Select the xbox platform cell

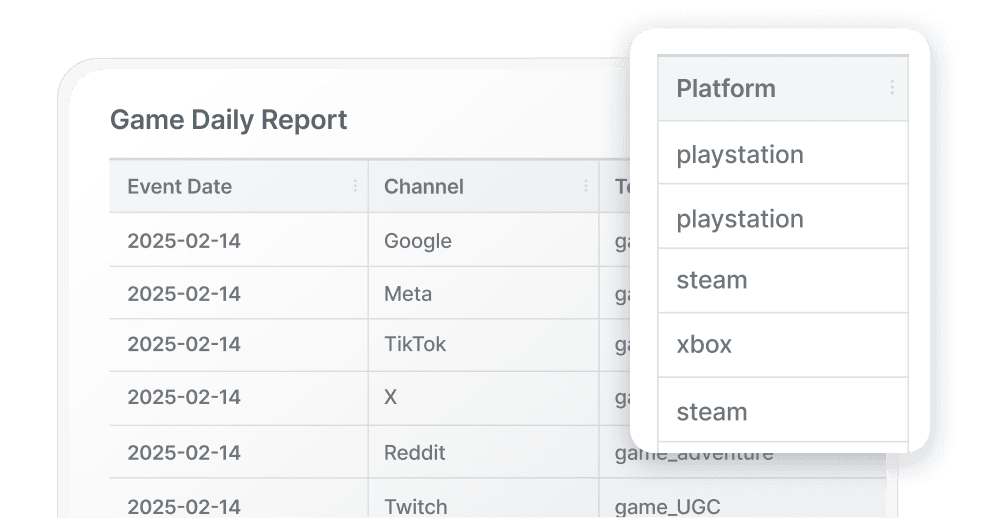tap(704, 344)
